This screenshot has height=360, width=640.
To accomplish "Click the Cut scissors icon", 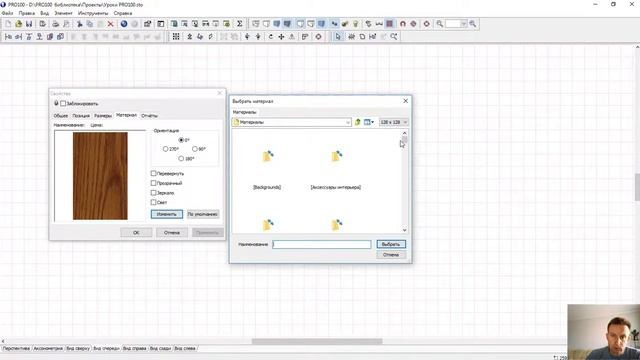I will [80, 24].
